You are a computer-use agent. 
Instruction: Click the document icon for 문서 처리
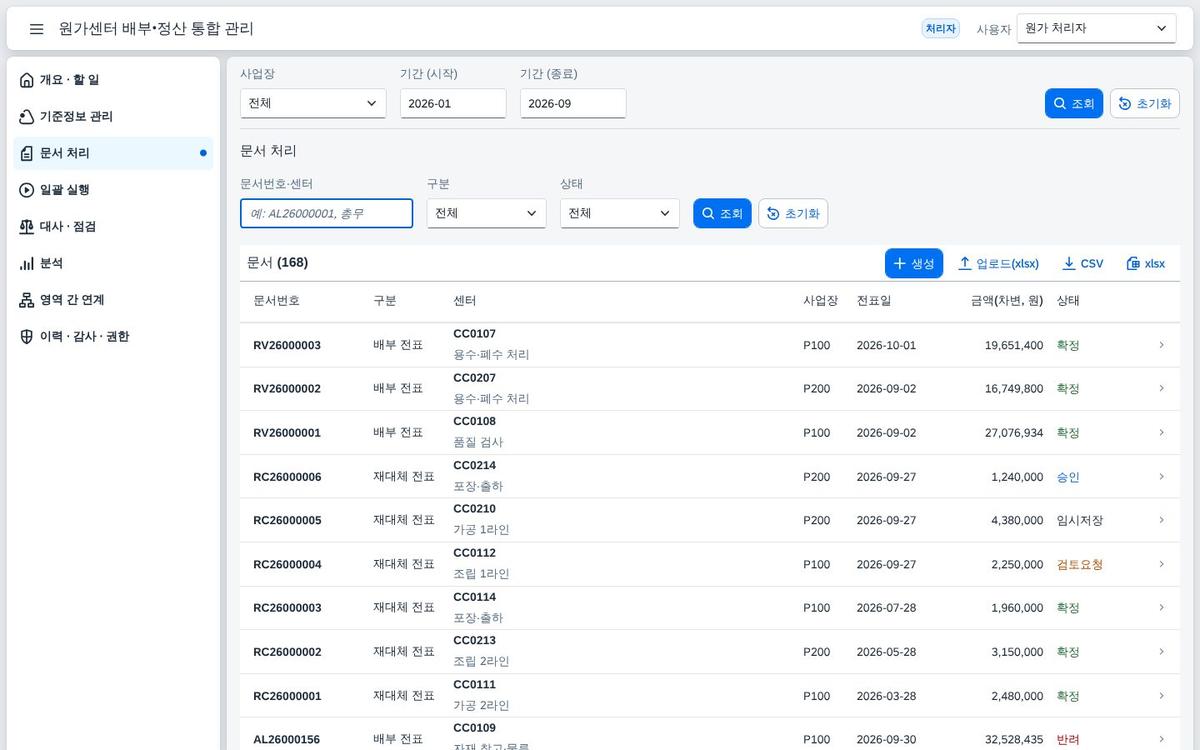click(27, 153)
